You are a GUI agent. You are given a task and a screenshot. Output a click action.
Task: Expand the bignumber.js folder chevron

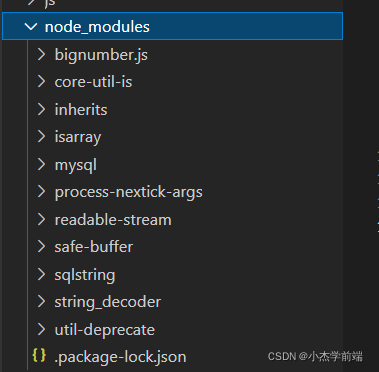pos(41,54)
